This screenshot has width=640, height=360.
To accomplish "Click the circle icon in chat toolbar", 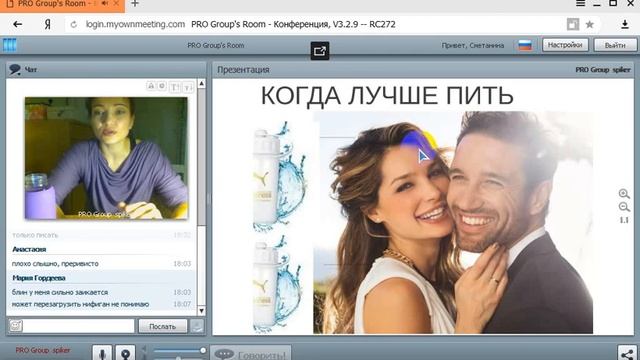I will (x=162, y=86).
